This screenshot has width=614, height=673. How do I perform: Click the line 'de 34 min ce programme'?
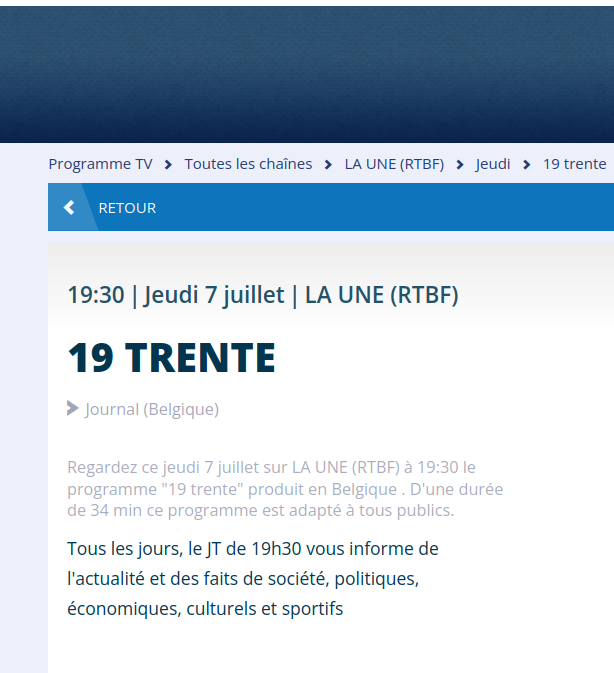click(260, 511)
